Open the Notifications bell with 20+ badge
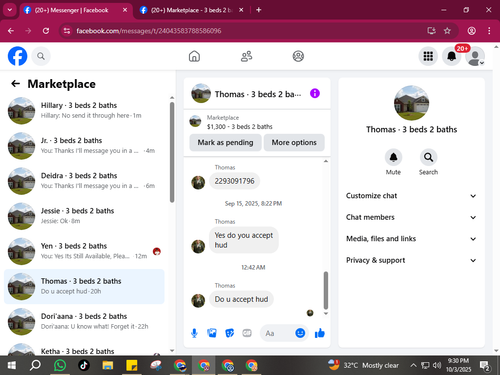The height and width of the screenshot is (375, 500). click(x=452, y=56)
